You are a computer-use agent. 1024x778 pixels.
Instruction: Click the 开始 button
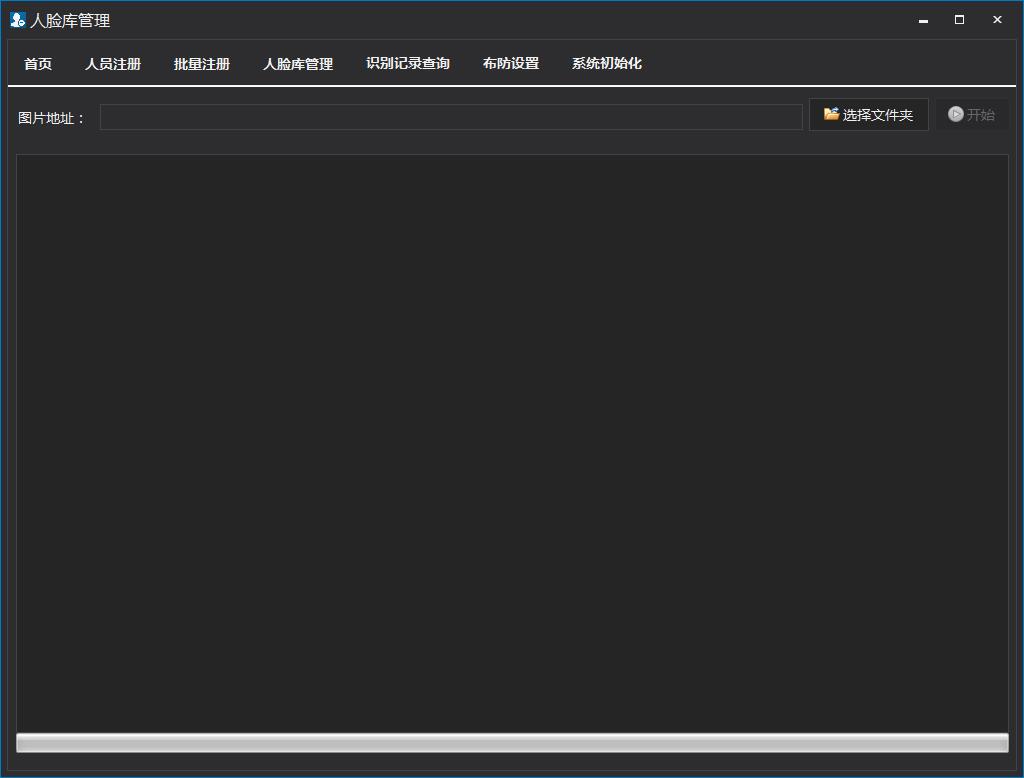[x=972, y=114]
